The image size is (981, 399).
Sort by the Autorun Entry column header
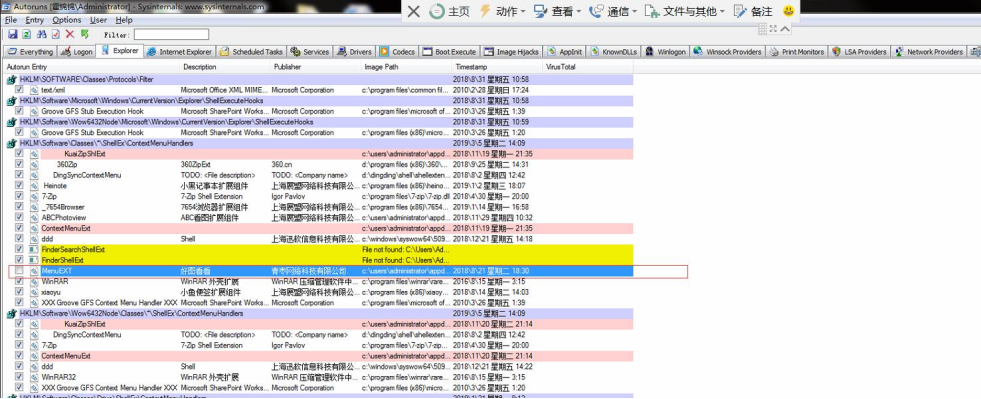pyautogui.click(x=92, y=66)
